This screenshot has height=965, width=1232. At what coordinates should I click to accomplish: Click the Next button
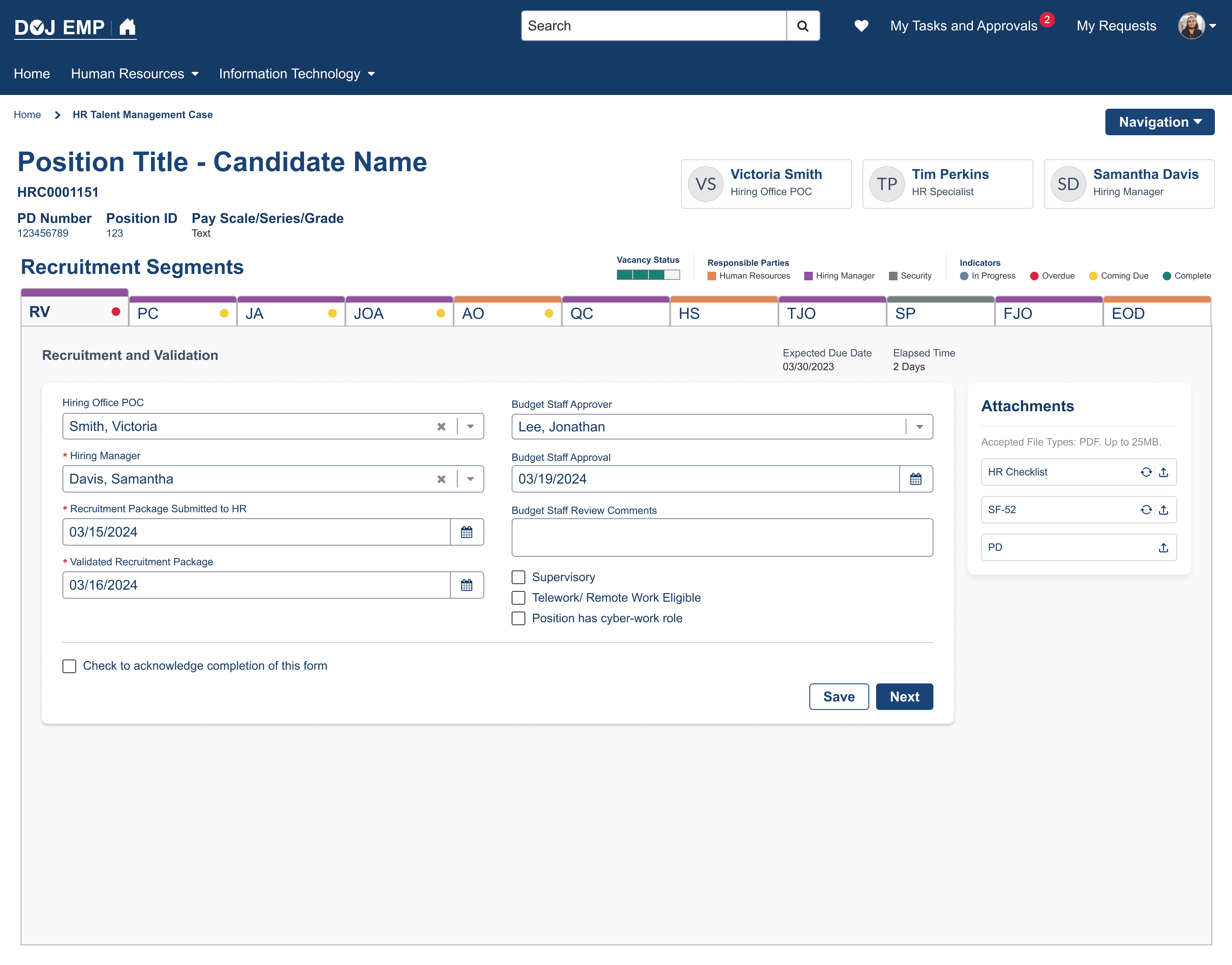click(904, 697)
